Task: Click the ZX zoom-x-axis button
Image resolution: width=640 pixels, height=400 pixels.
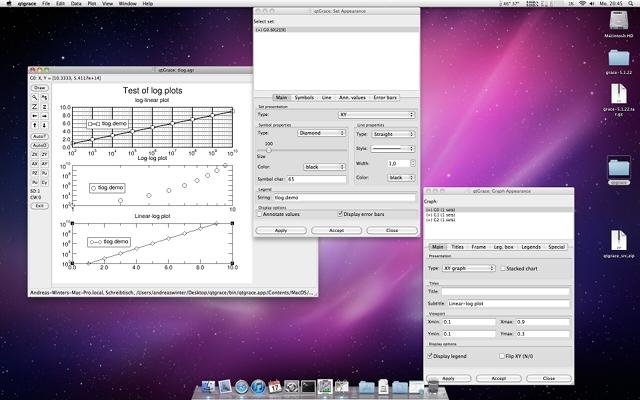Action: pyautogui.click(x=35, y=155)
